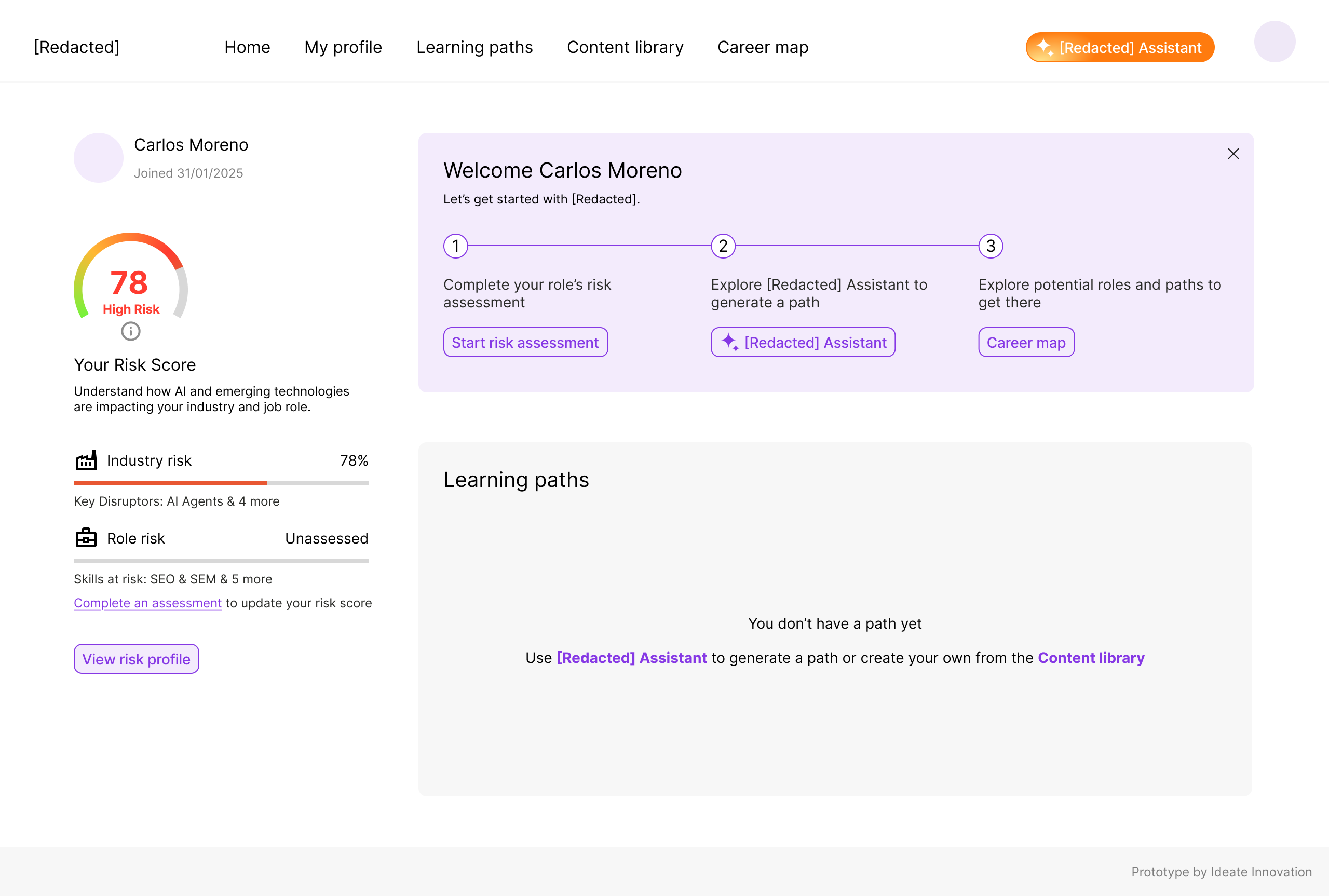Screen dimensions: 1329x896
Task: Click the Career map button in step 3
Action: [x=1026, y=342]
